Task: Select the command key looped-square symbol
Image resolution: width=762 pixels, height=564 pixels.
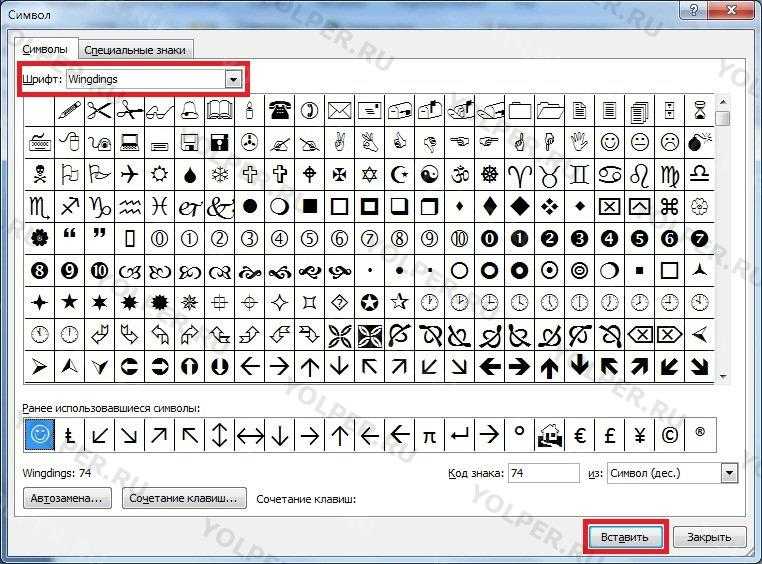Action: [x=670, y=207]
